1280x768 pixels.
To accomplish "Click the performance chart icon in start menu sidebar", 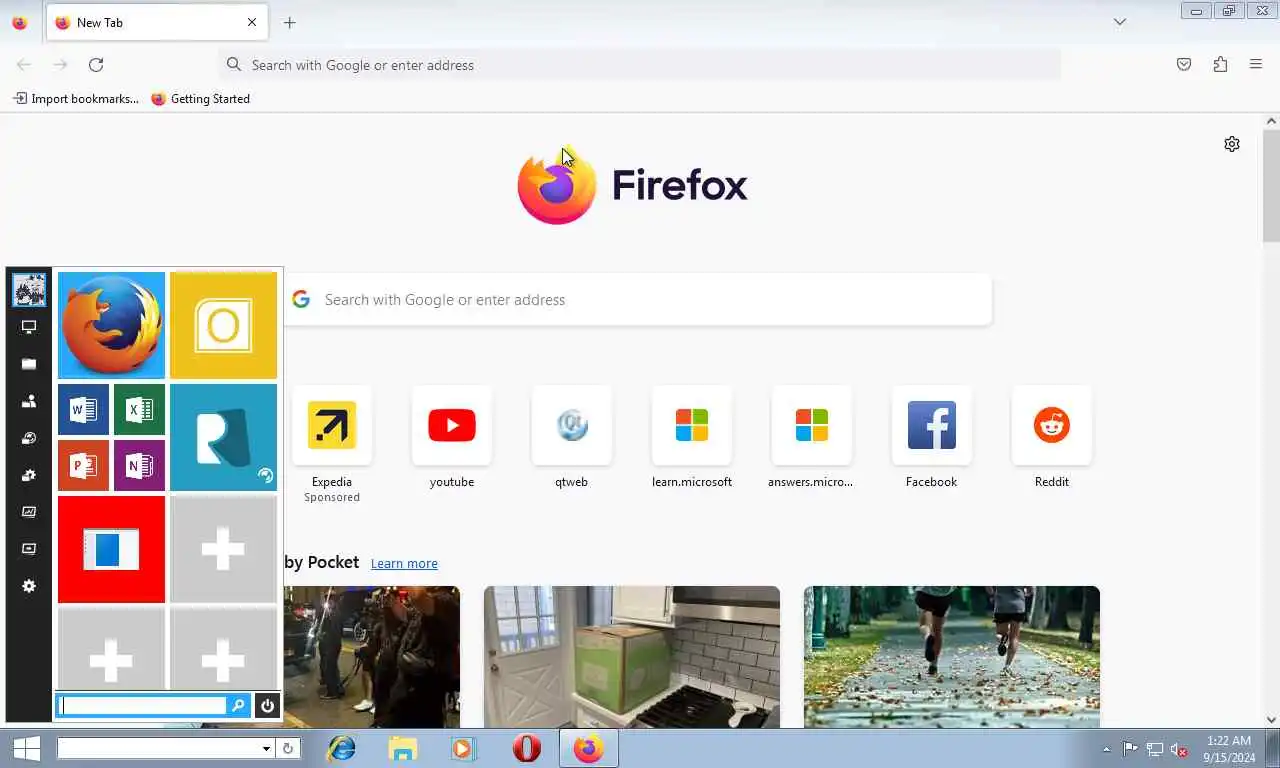I will (x=29, y=512).
